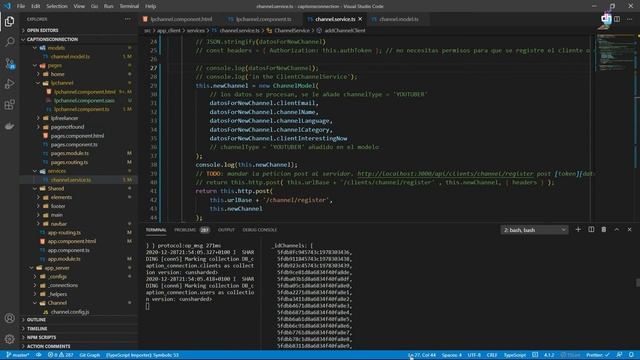Open the Search view in activity bar

[9, 42]
